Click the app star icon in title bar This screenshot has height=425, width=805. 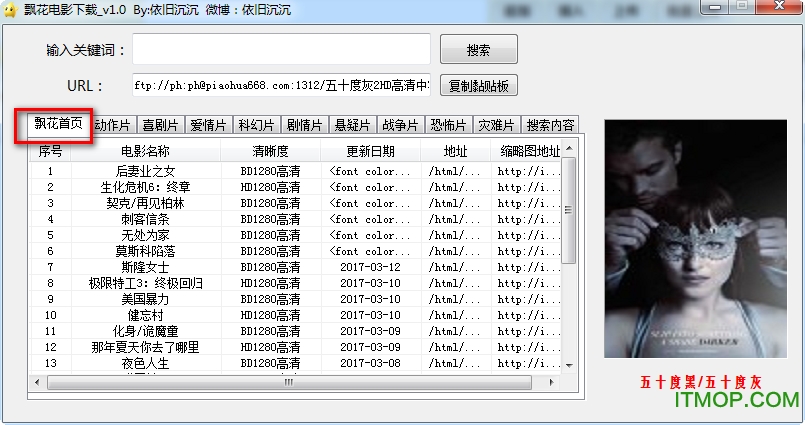click(x=10, y=10)
